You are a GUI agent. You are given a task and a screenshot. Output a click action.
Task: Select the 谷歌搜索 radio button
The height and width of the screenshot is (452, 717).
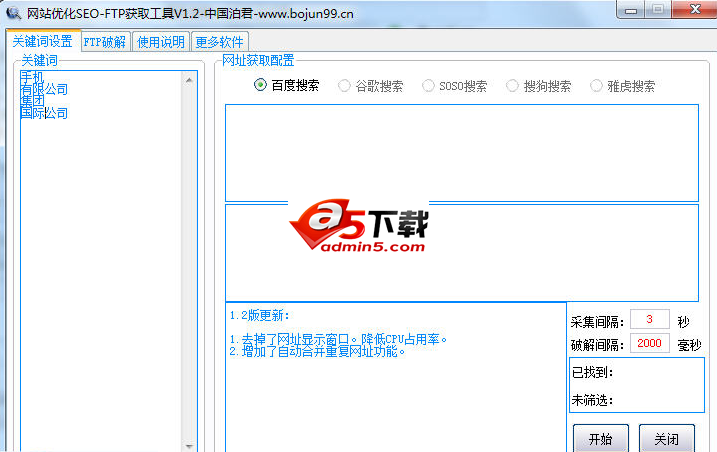pos(370,86)
